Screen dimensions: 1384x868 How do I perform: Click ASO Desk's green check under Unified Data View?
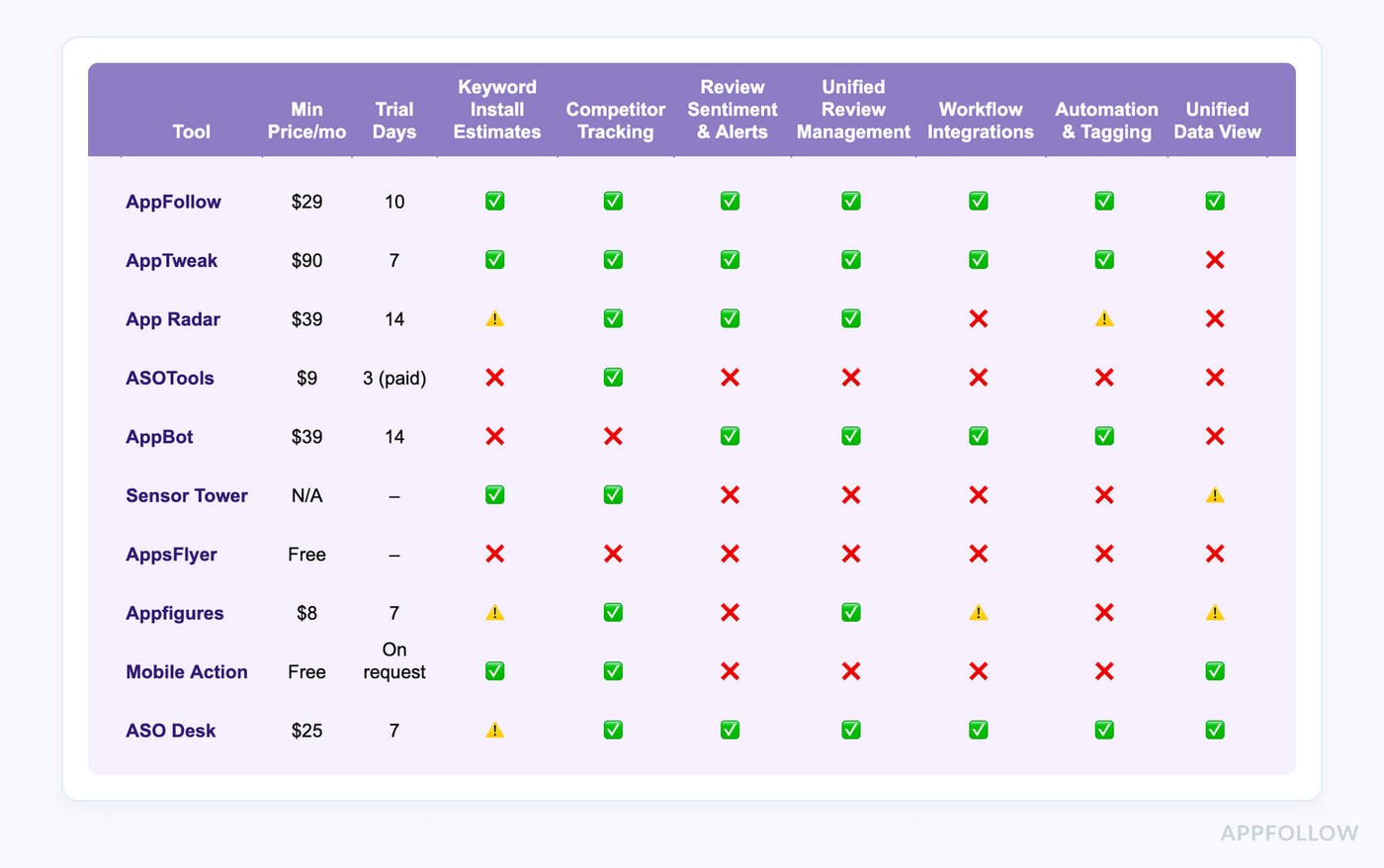[x=1215, y=730]
